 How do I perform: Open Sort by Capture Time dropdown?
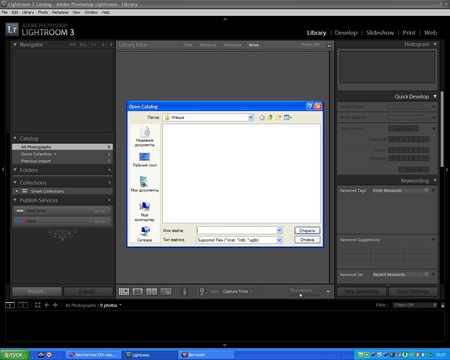(x=238, y=292)
